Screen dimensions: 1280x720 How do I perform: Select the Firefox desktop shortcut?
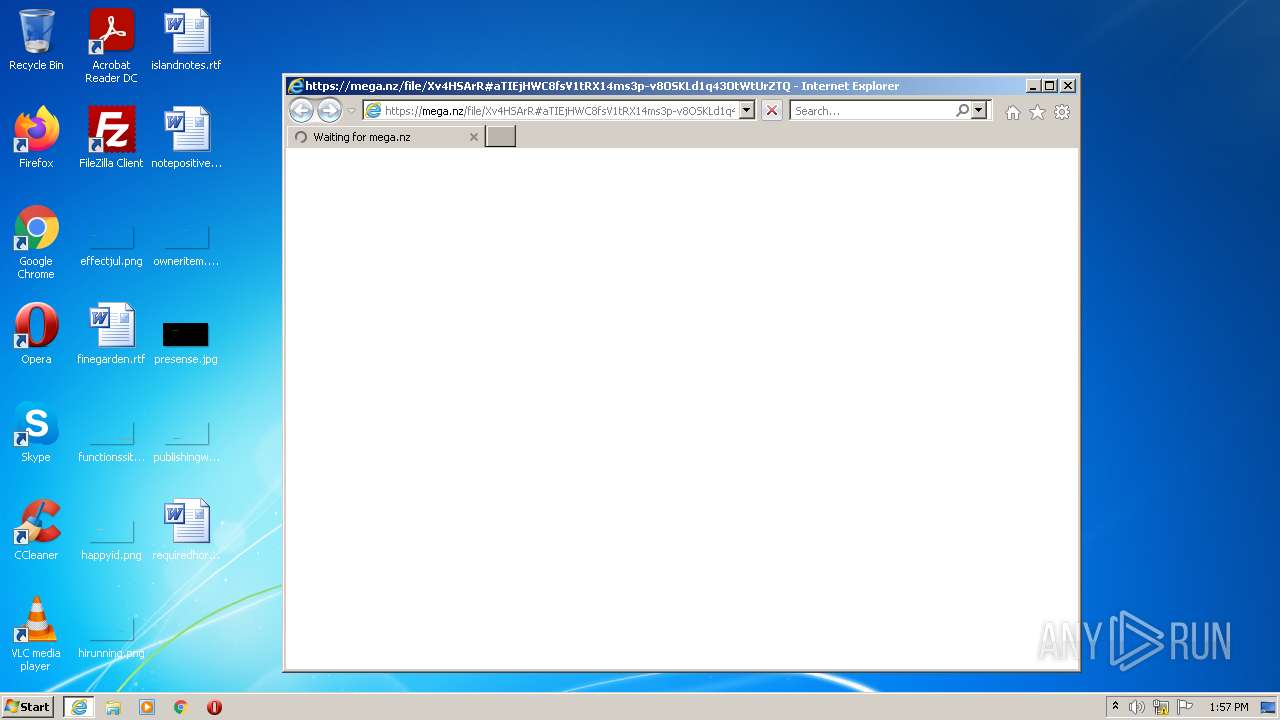coord(36,138)
